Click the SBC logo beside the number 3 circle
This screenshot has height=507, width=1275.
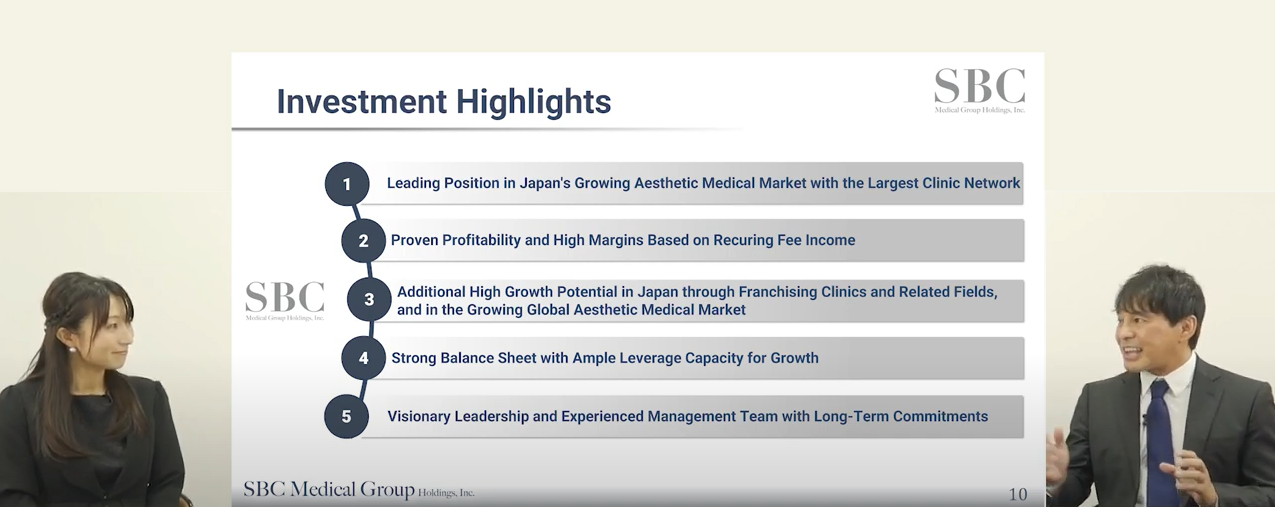(x=285, y=300)
